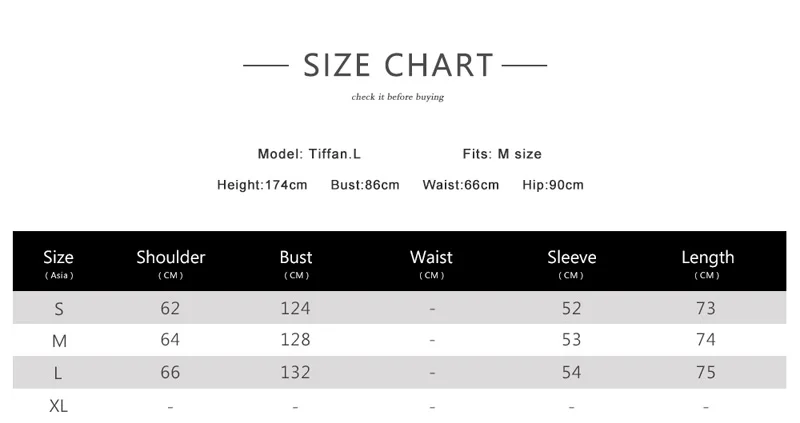Click the Size (Asia) column header
800x423 pixels.
[59, 263]
